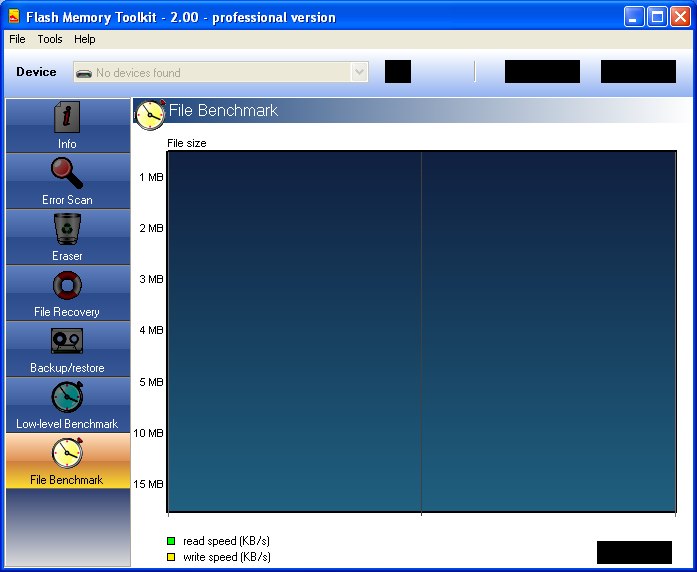Click the File Benchmark header clock icon

pos(150,115)
